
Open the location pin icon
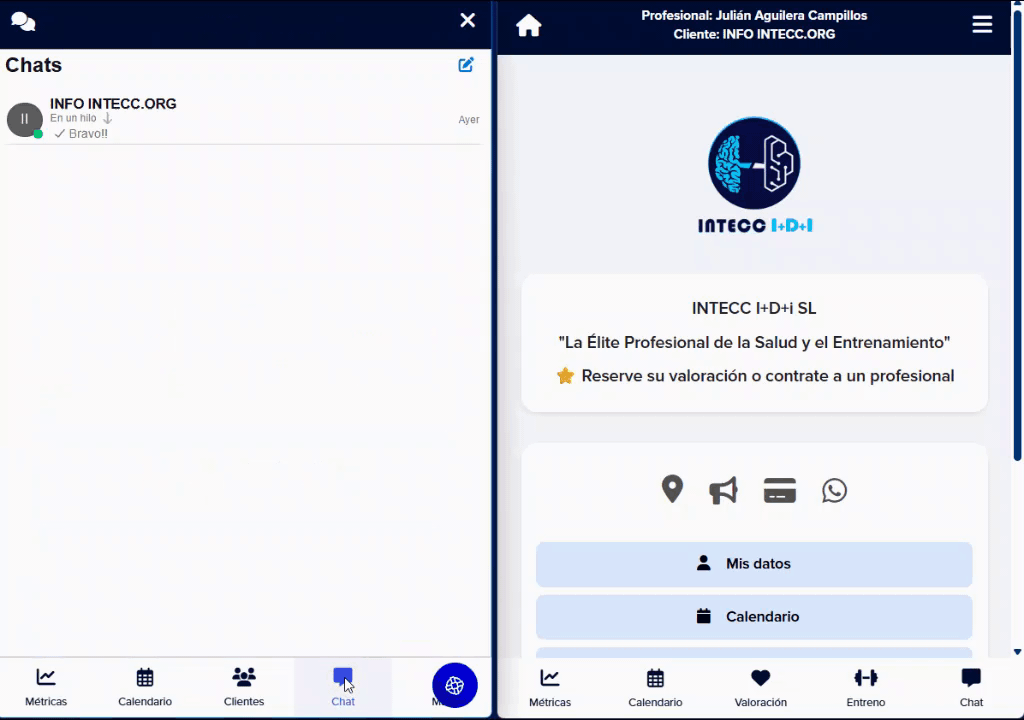point(672,490)
